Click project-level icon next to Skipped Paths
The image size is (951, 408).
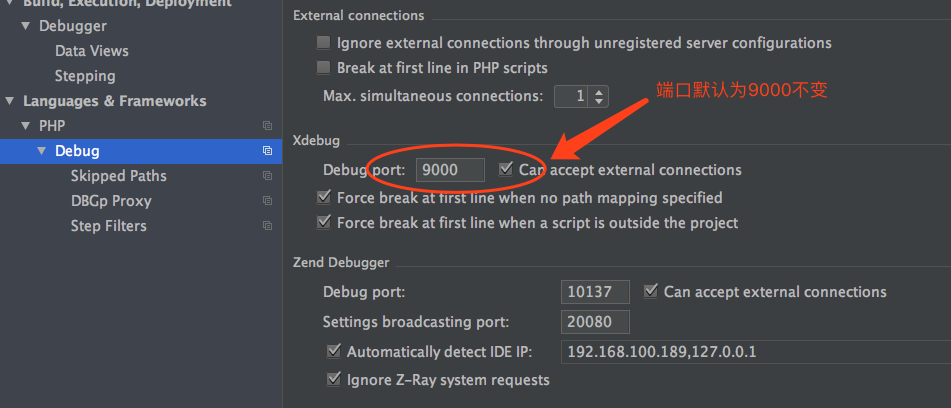point(267,176)
